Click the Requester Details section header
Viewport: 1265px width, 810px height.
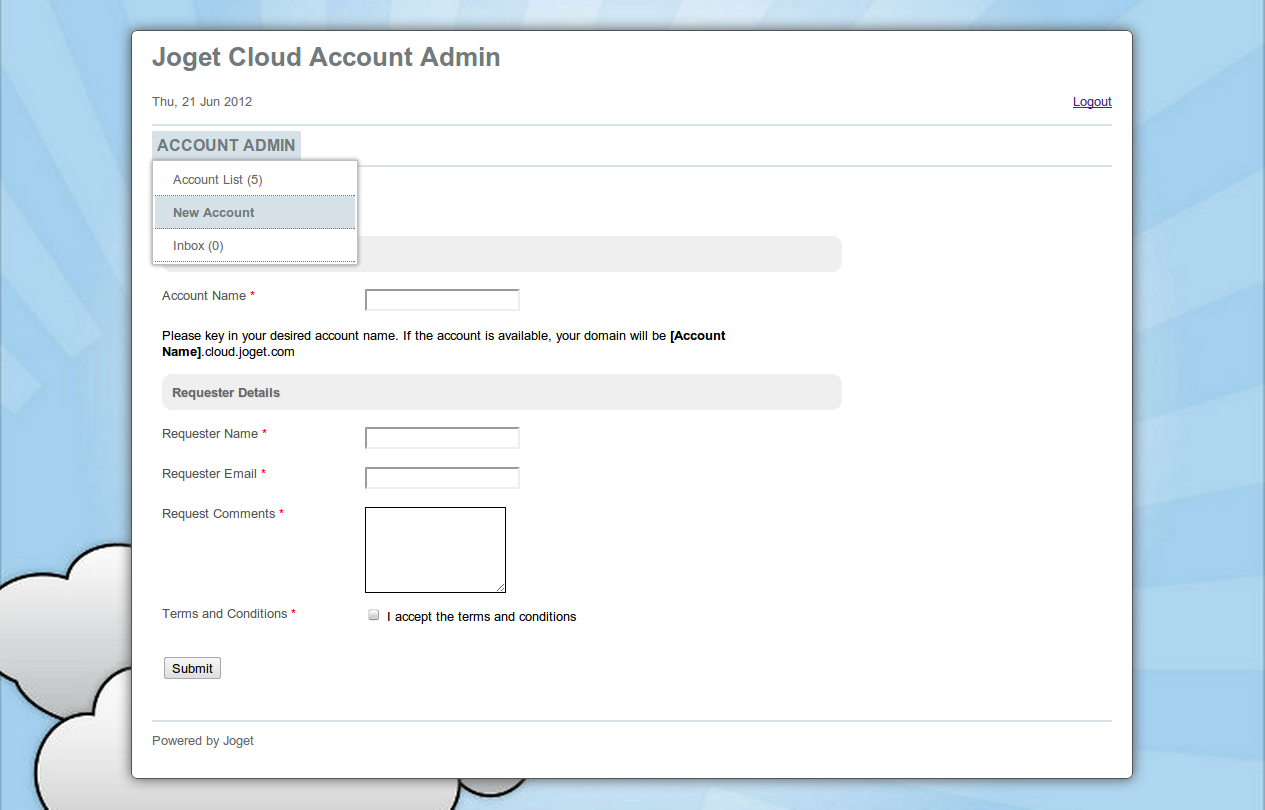(x=226, y=393)
